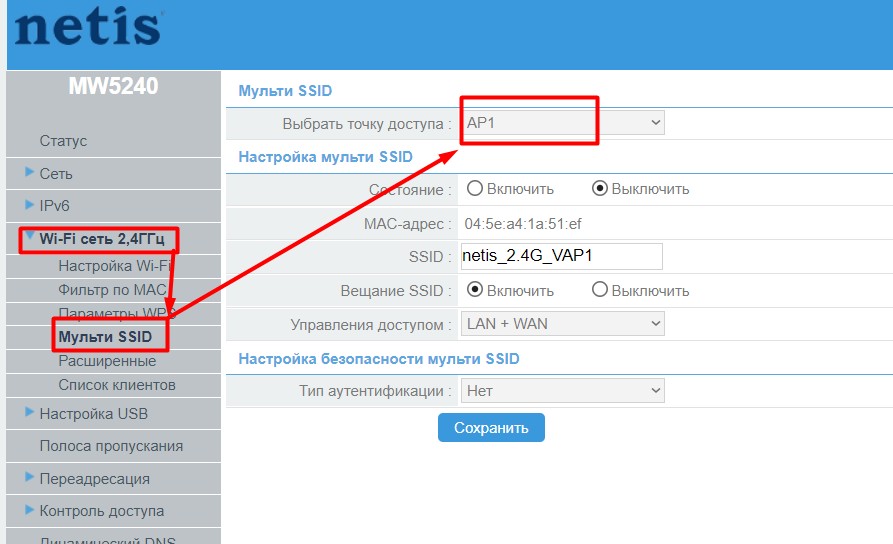Click the netis logo
This screenshot has height=544, width=893.
point(89,26)
